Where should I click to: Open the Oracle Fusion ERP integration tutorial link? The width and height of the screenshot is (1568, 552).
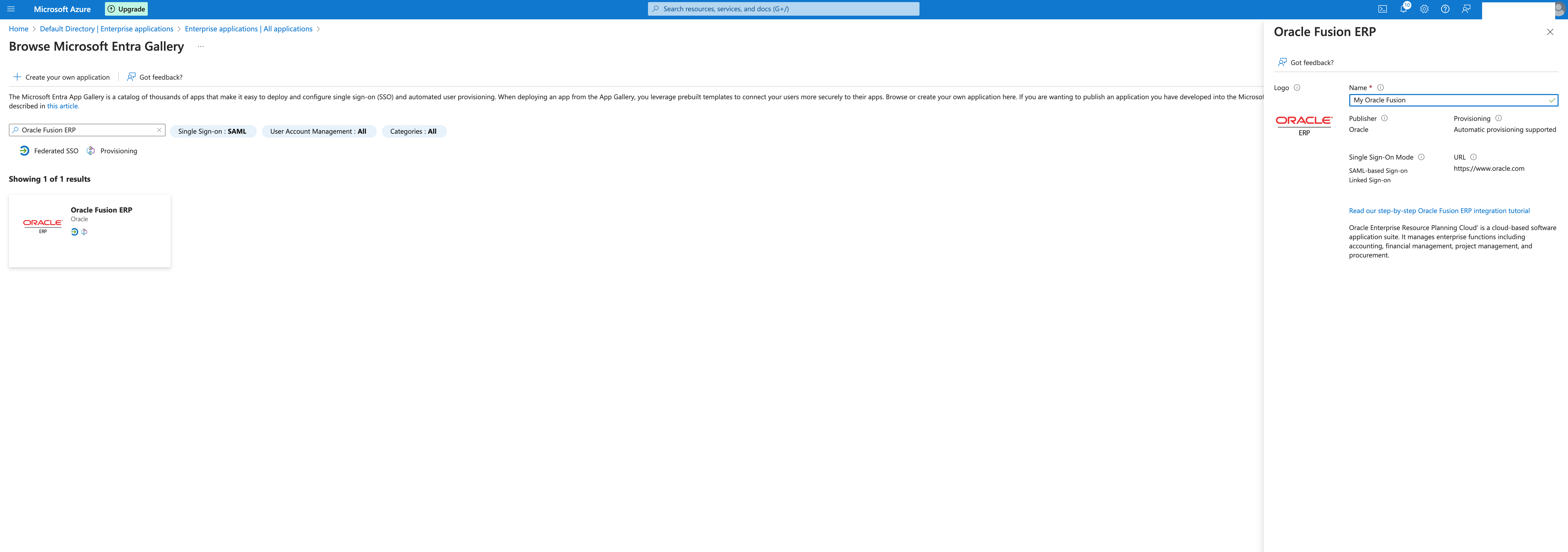(1439, 210)
